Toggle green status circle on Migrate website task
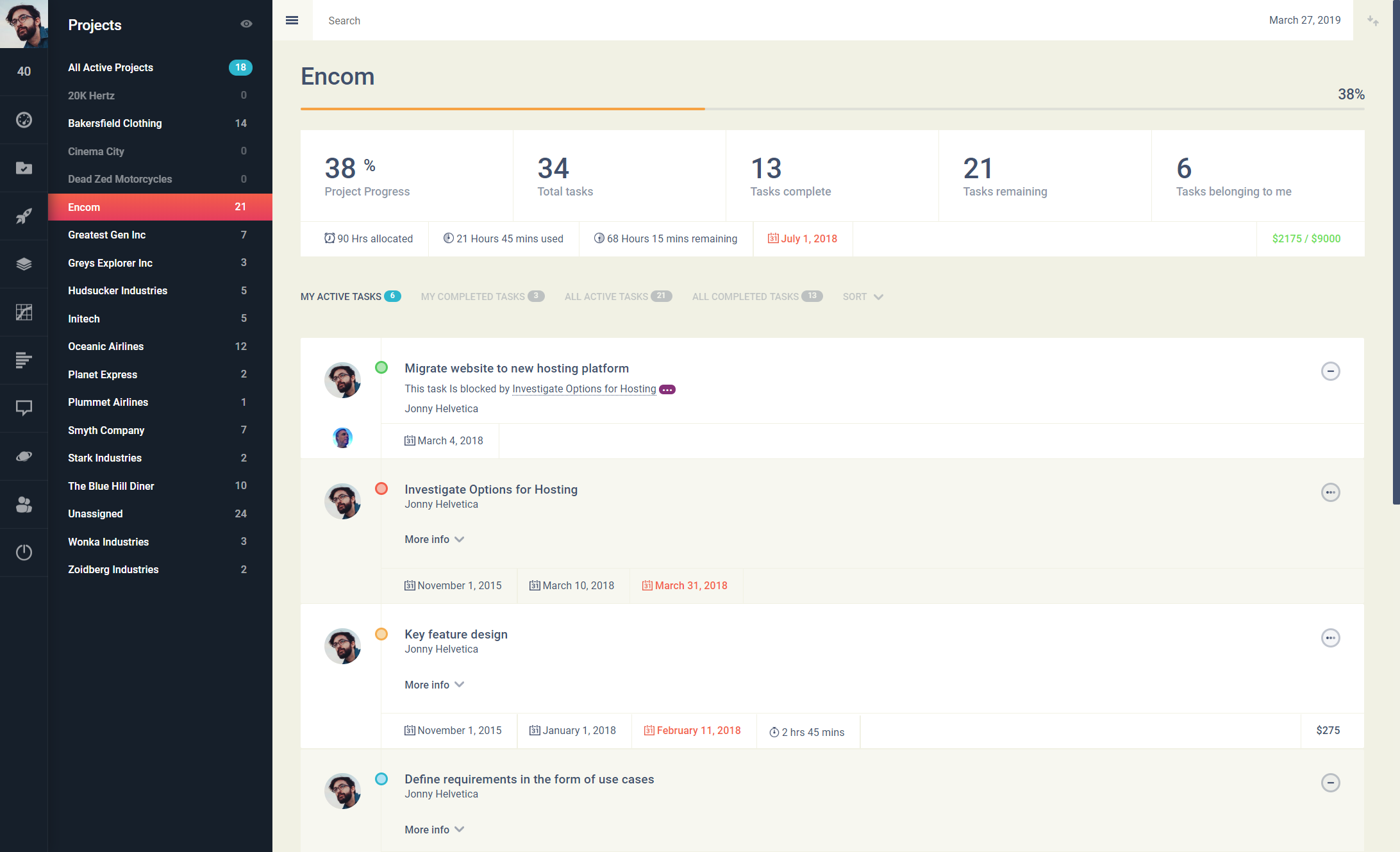This screenshot has width=1400, height=852. tap(381, 367)
